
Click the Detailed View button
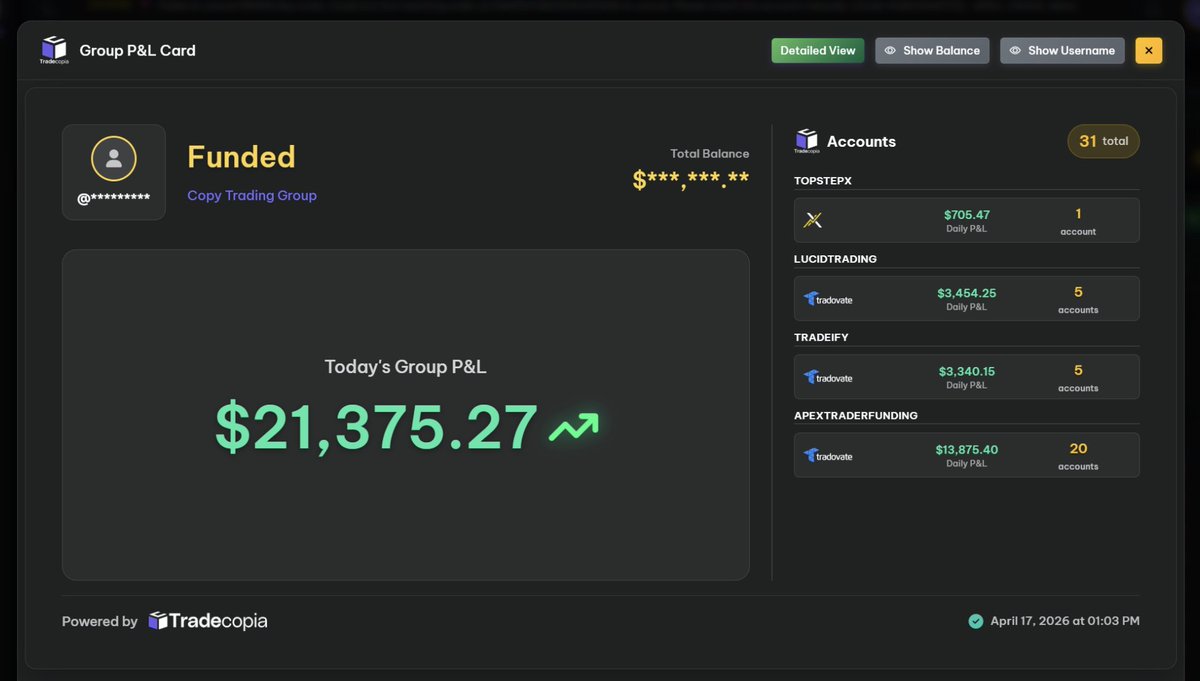(x=817, y=51)
